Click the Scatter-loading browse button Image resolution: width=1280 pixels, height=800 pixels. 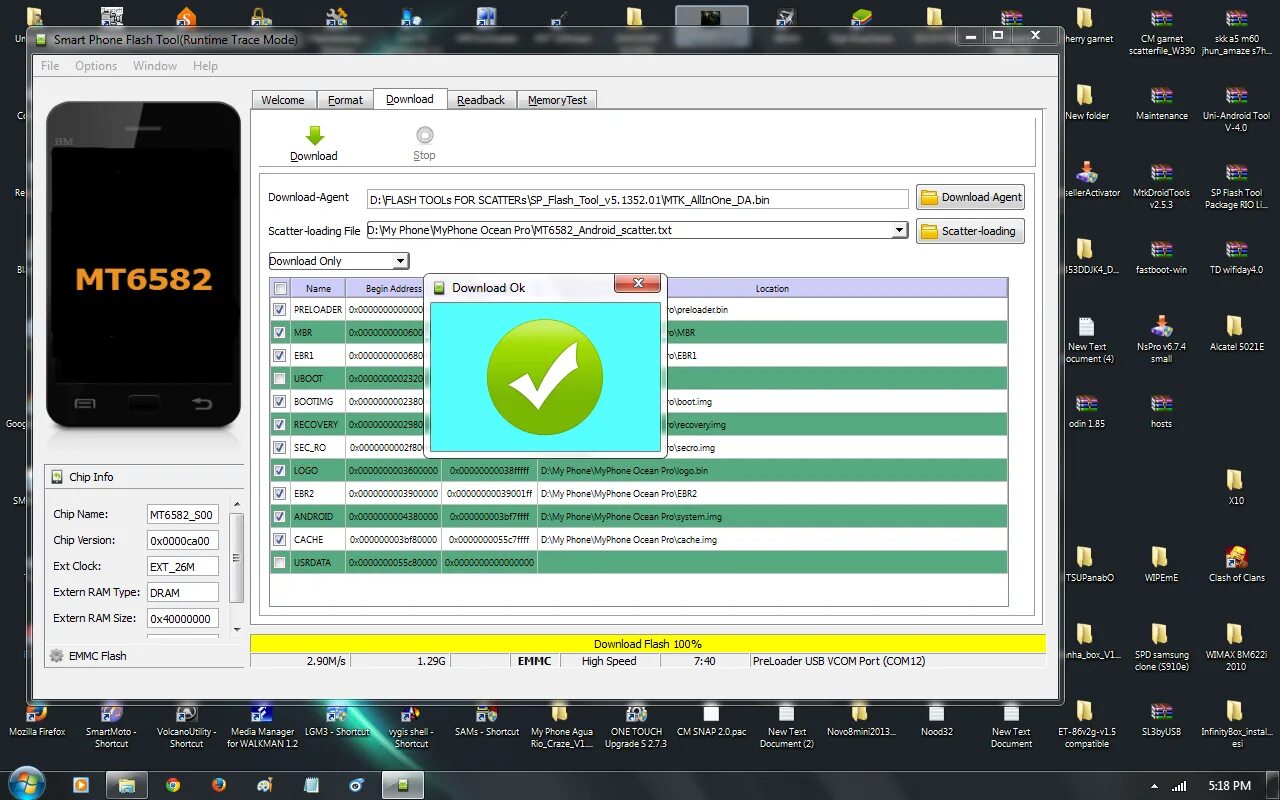970,231
